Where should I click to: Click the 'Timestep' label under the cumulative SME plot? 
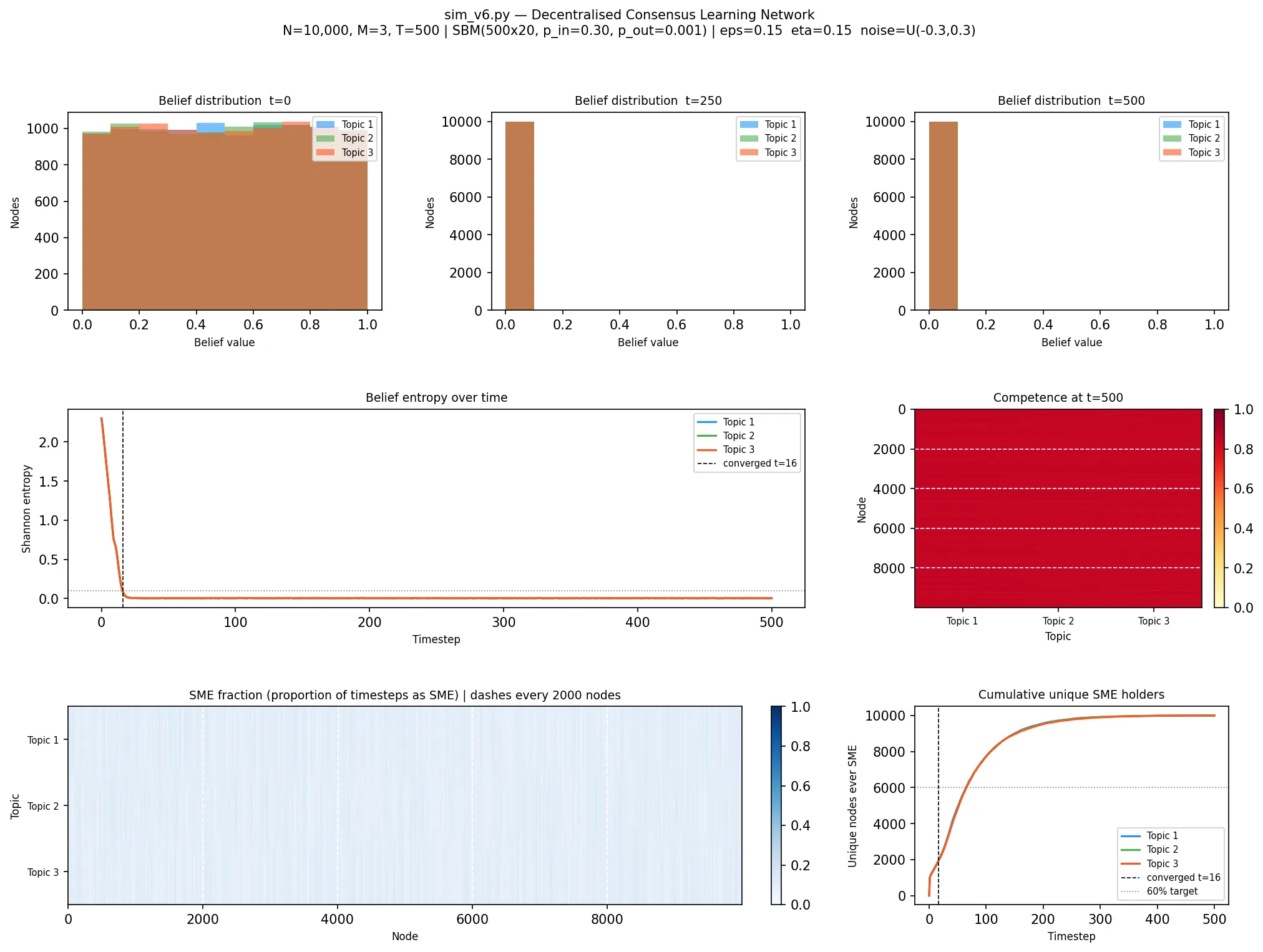pyautogui.click(x=1071, y=936)
